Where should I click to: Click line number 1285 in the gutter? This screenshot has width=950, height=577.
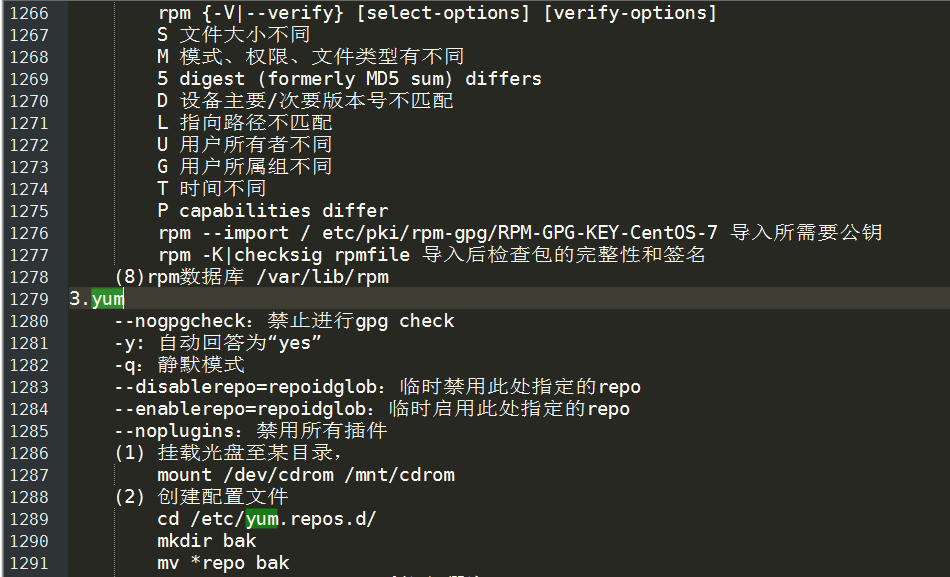coord(29,431)
